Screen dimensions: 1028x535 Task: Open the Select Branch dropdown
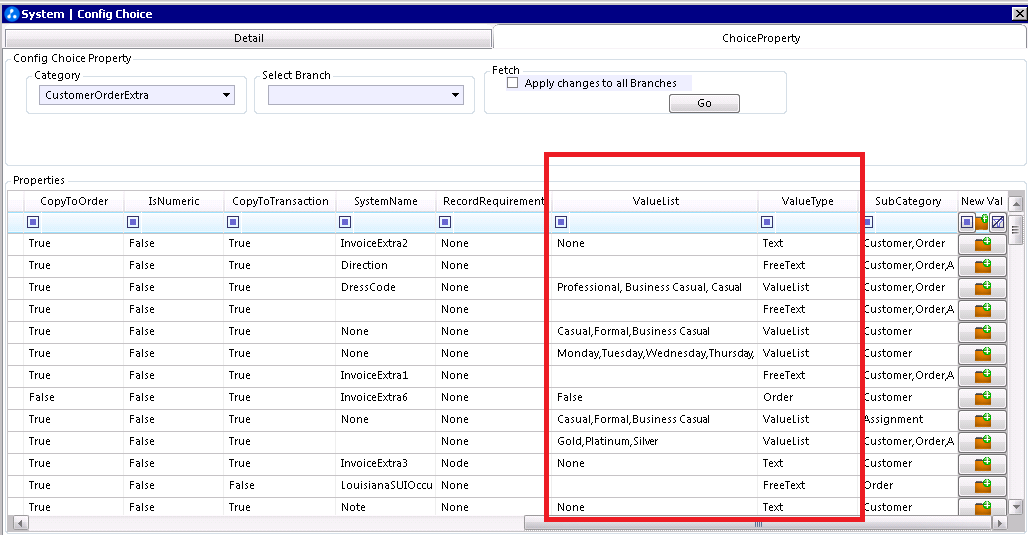coord(365,95)
